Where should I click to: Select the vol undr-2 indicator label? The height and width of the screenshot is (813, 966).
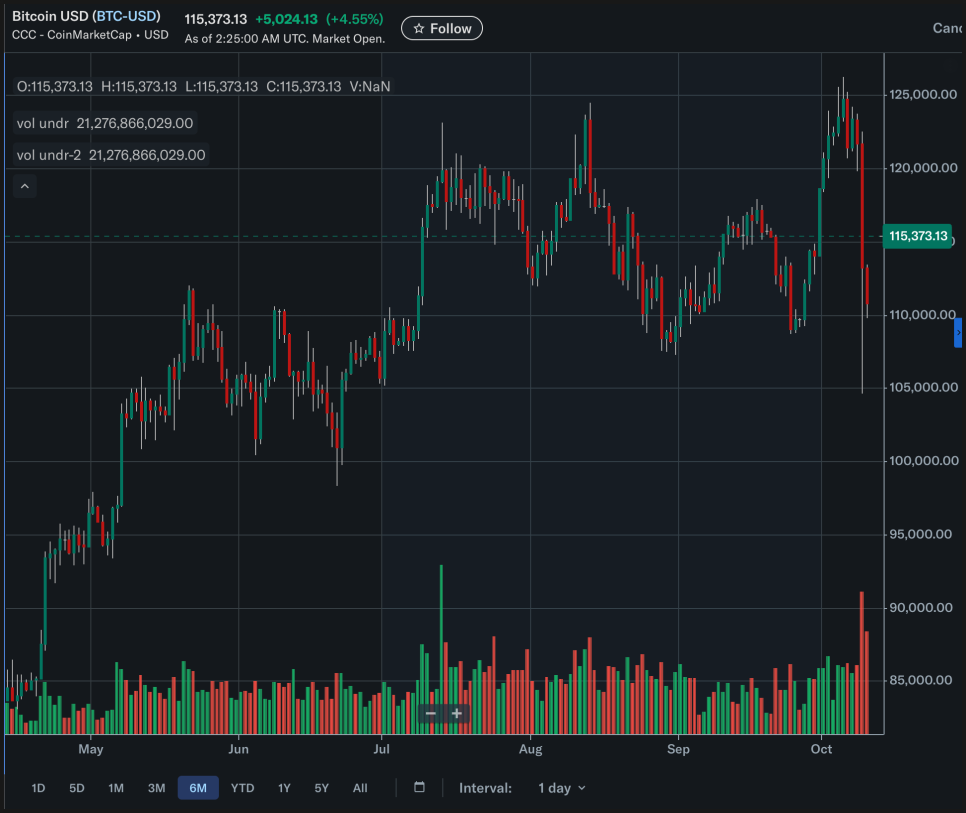(x=50, y=155)
